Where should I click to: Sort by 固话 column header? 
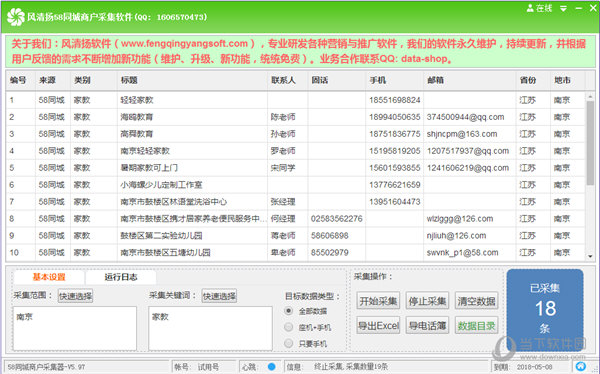coord(337,80)
